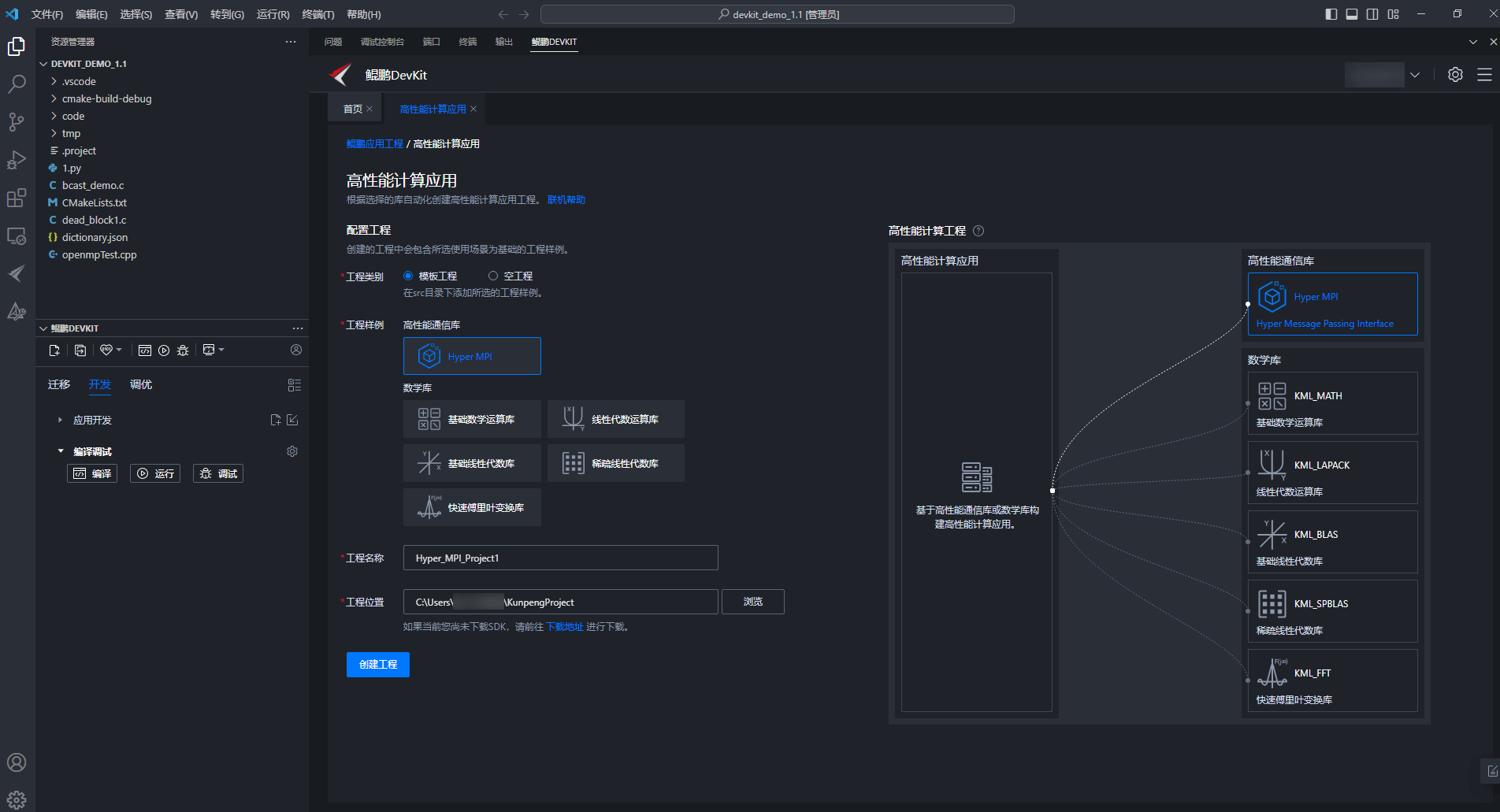Screen dimensions: 1500x812
Task: Toggle 线性代数运算库 sample card
Action: click(616, 419)
